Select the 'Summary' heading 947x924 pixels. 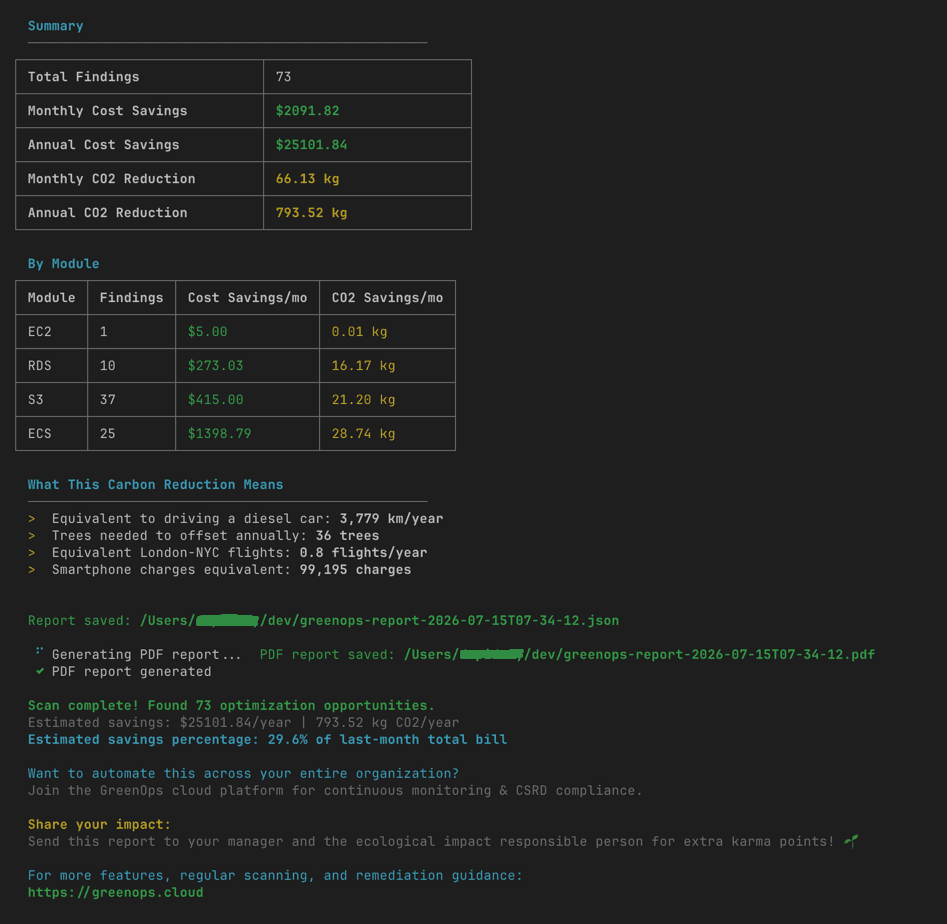[x=56, y=26]
